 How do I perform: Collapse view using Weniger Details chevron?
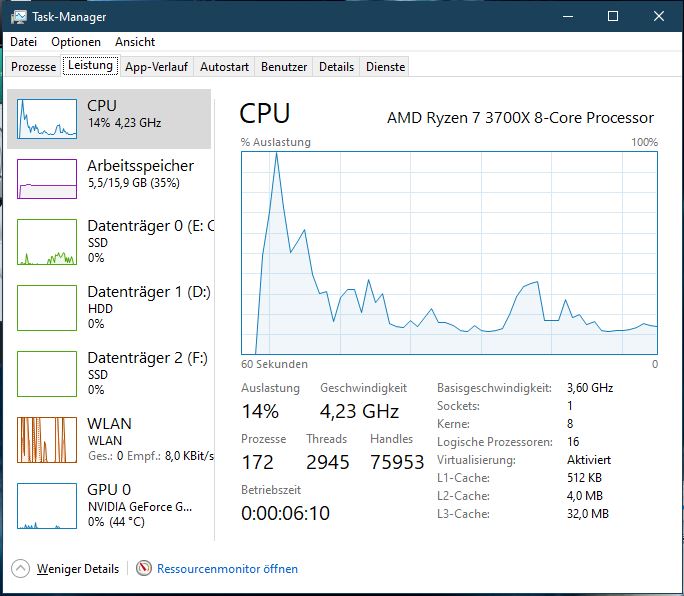tap(21, 569)
